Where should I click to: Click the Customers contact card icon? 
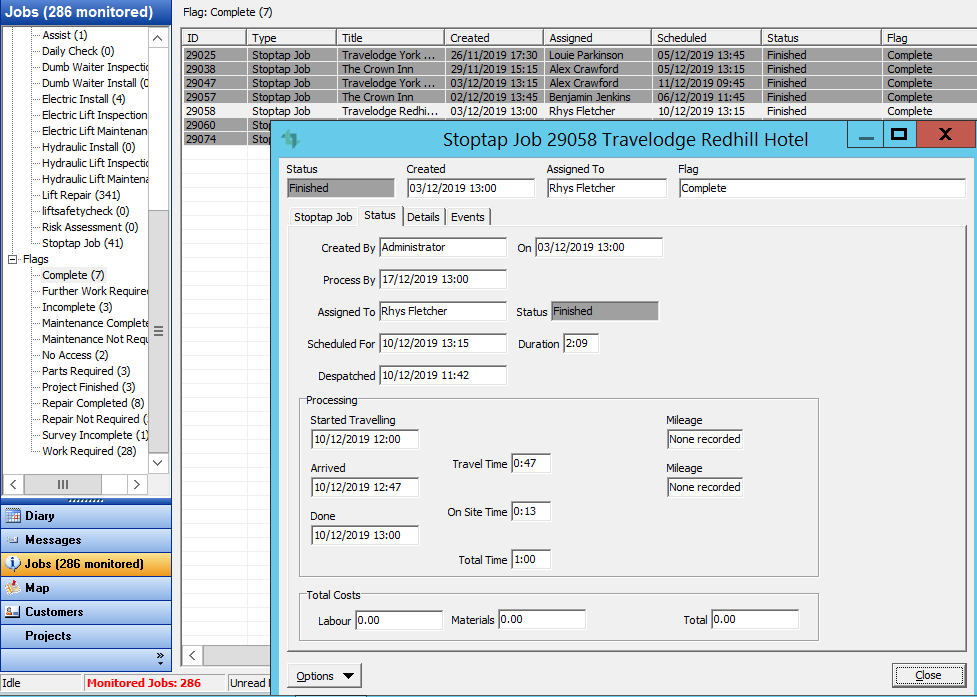point(13,612)
